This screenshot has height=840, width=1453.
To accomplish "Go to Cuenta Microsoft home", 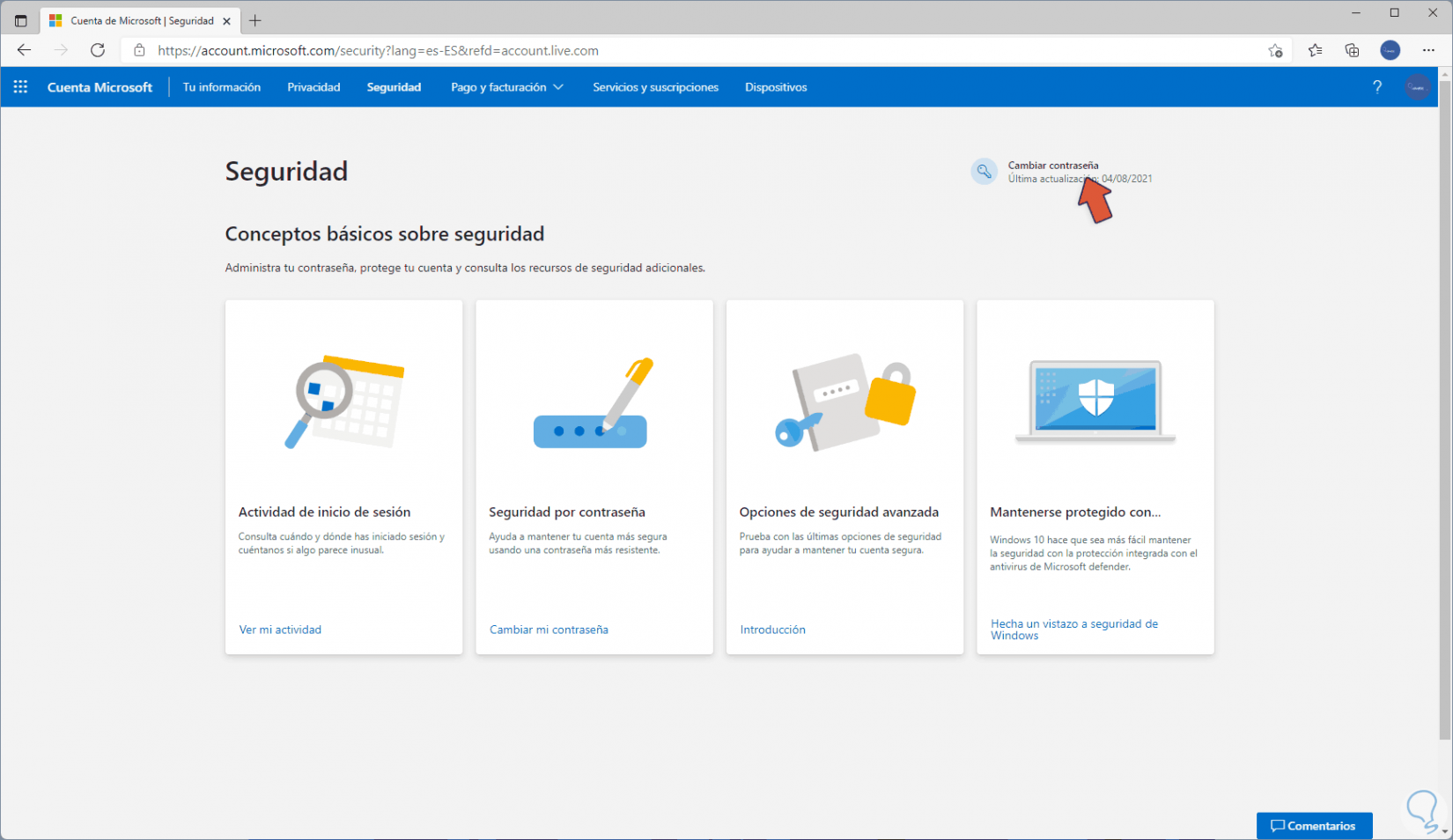I will click(100, 87).
